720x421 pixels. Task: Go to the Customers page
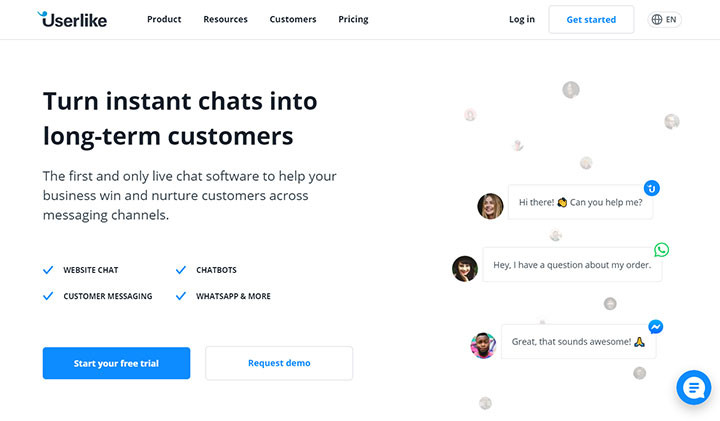[x=293, y=19]
